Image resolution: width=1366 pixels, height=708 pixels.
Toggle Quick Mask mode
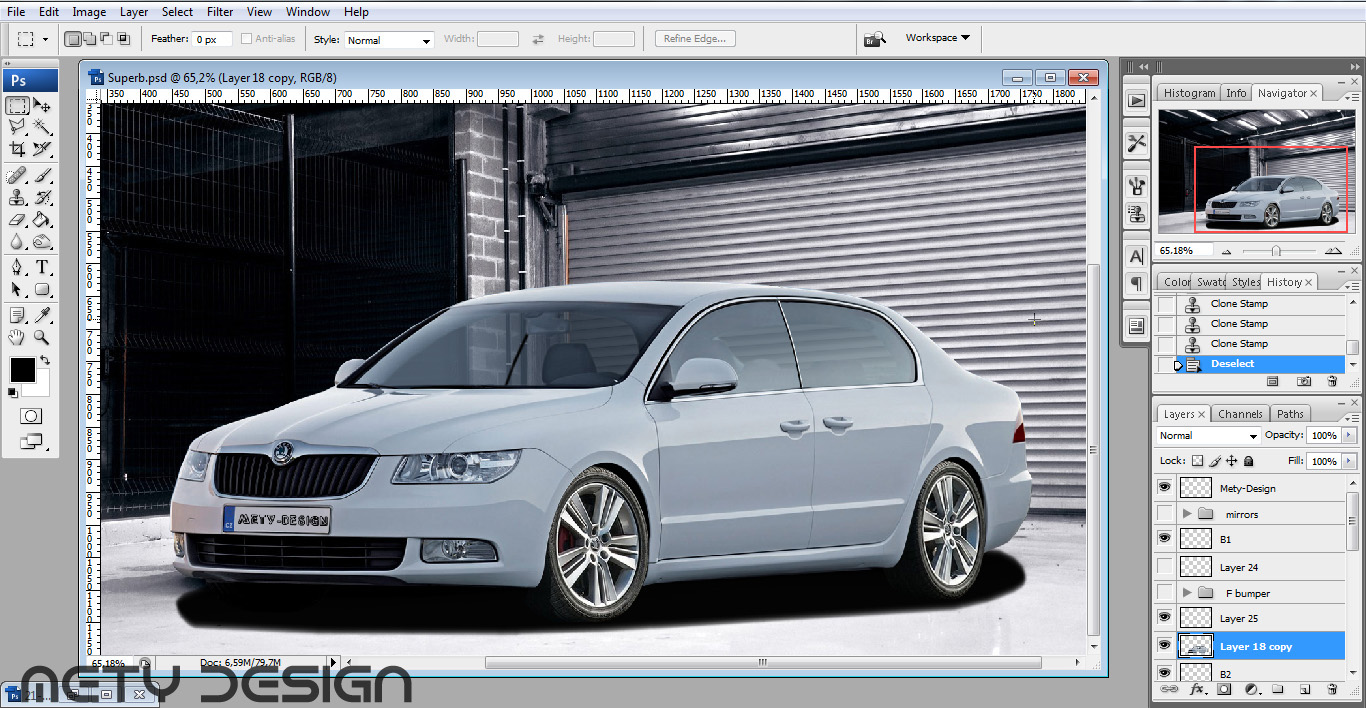click(30, 415)
